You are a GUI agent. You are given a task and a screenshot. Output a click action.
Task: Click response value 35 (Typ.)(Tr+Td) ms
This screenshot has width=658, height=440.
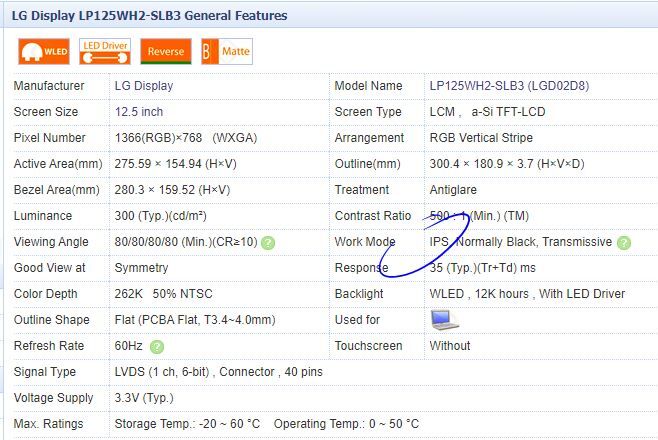pos(482,268)
